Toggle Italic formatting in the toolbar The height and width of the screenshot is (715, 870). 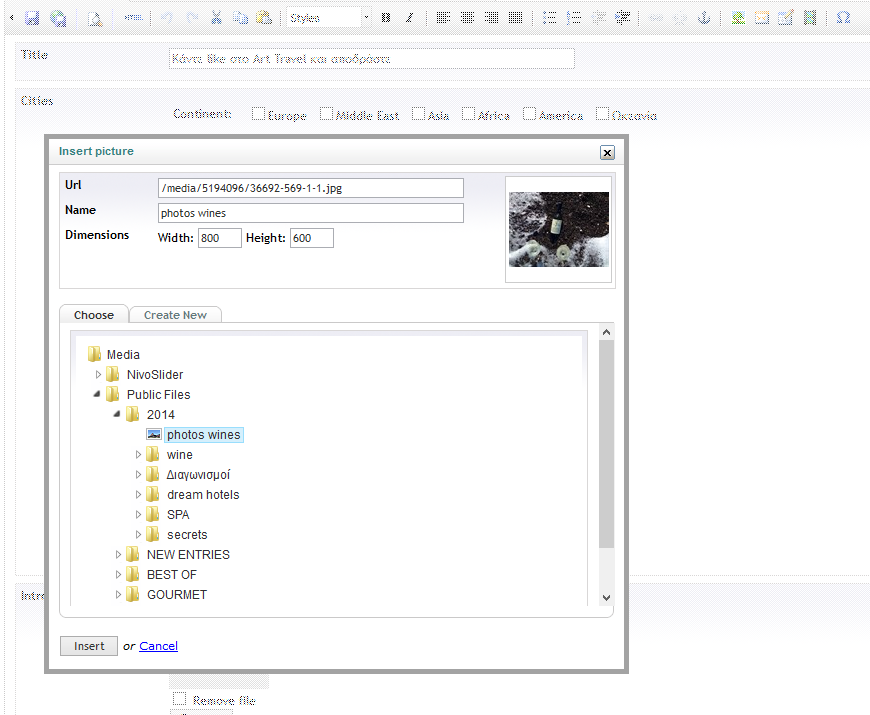coord(409,18)
